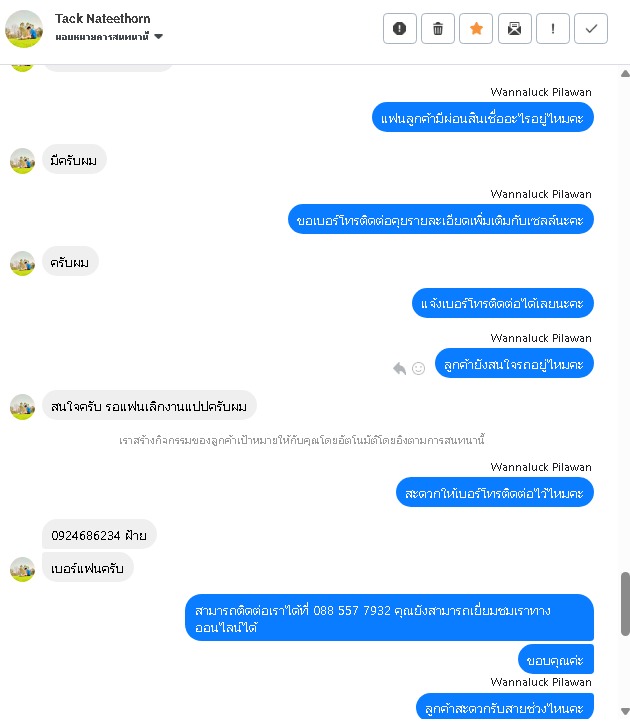Click avatar beside สนใจครับ message
Viewport: 630px width, 728px height.
click(23, 407)
